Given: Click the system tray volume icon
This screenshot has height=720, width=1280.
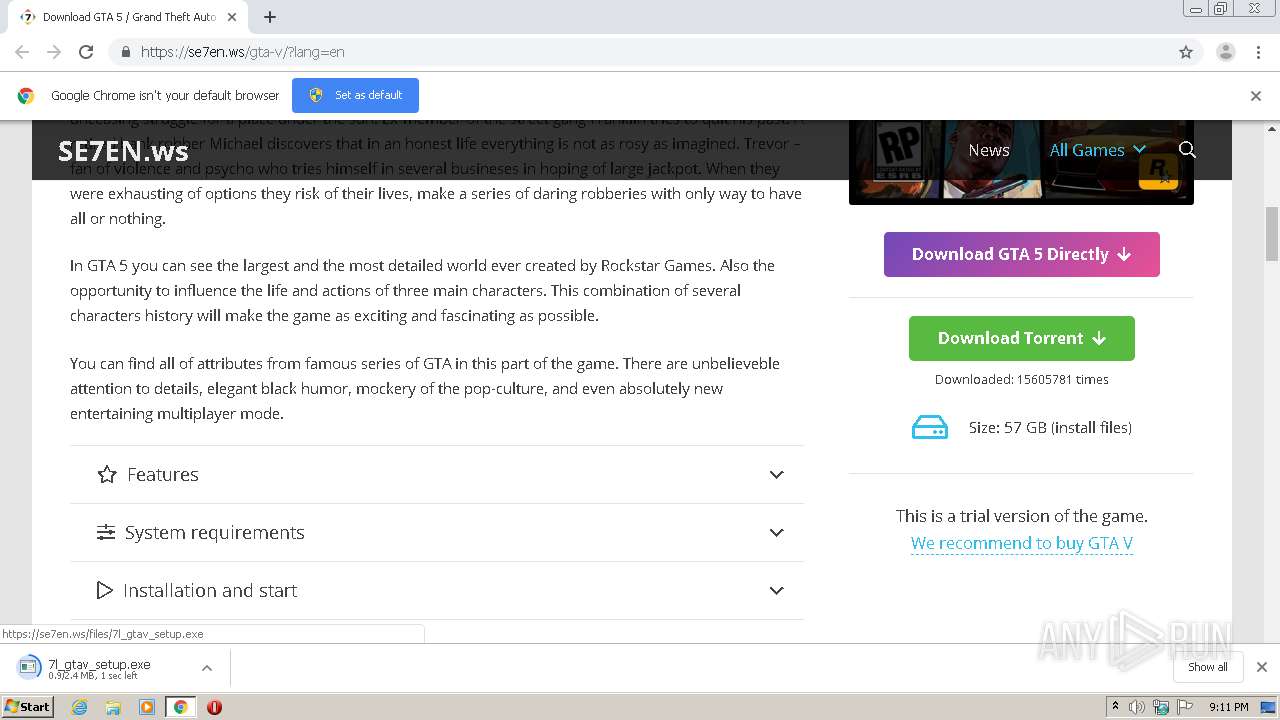Looking at the screenshot, I should click(1137, 707).
